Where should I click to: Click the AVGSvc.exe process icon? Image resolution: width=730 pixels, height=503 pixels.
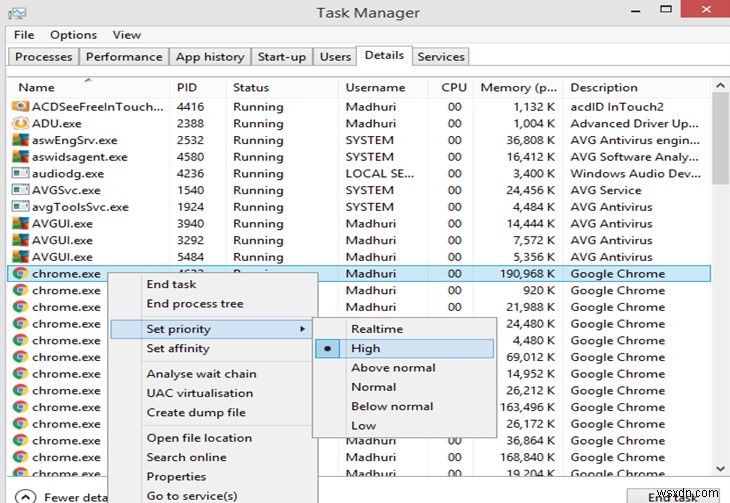(x=20, y=190)
